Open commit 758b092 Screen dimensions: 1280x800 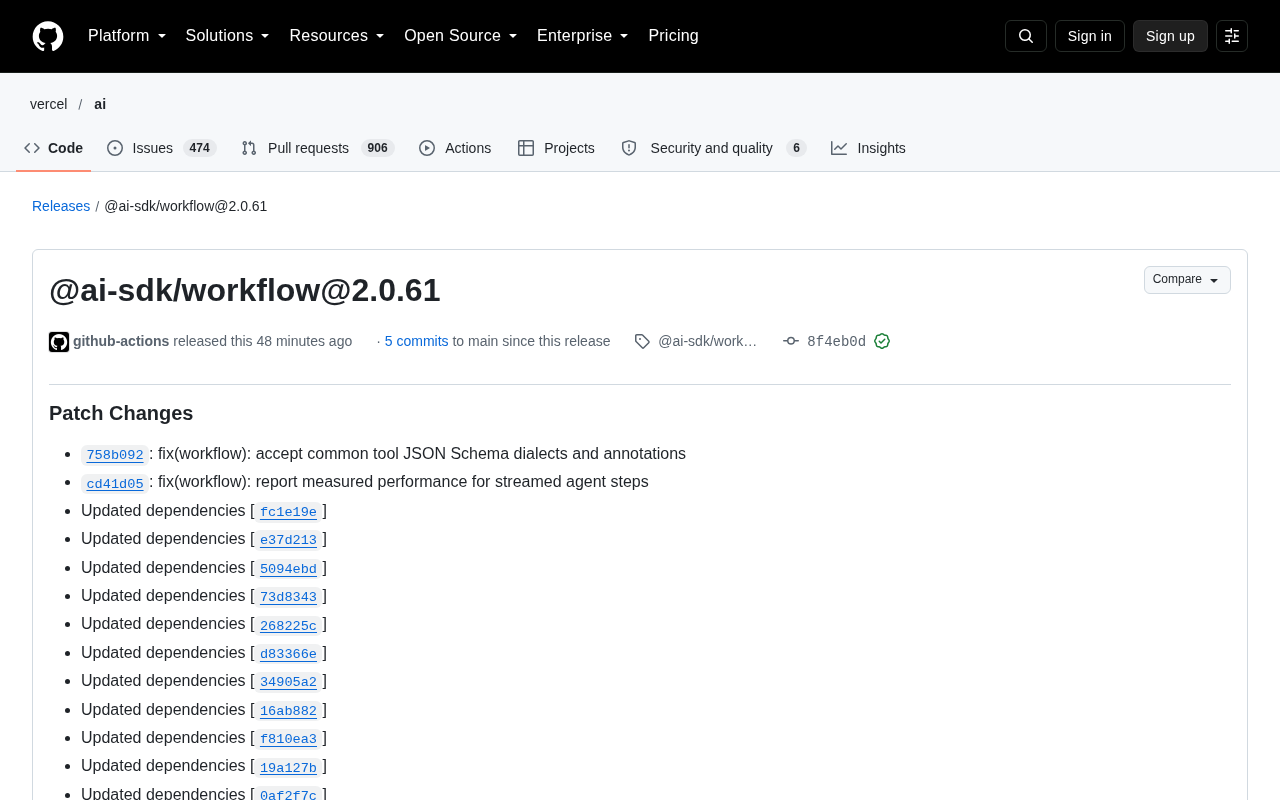[115, 455]
